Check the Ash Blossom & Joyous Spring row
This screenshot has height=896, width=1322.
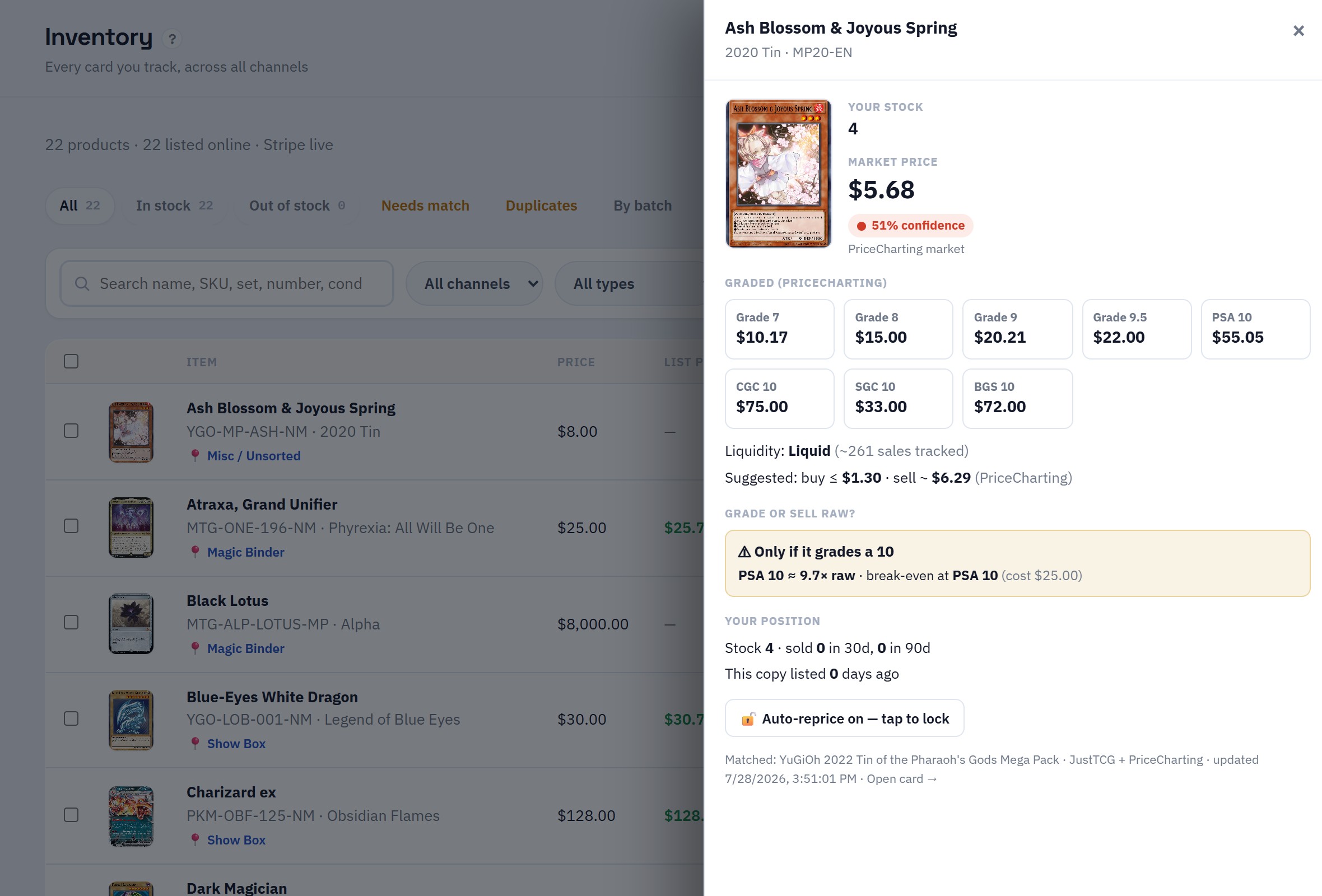tap(71, 431)
